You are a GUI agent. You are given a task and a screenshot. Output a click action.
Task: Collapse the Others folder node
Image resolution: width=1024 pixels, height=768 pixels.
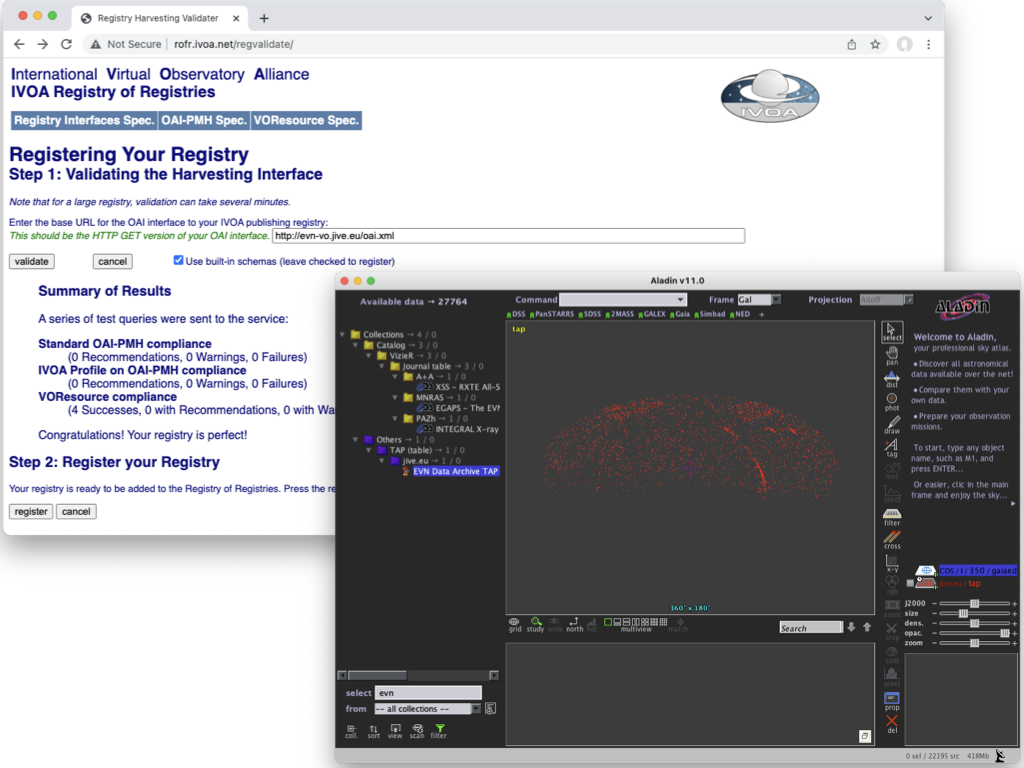coord(355,440)
